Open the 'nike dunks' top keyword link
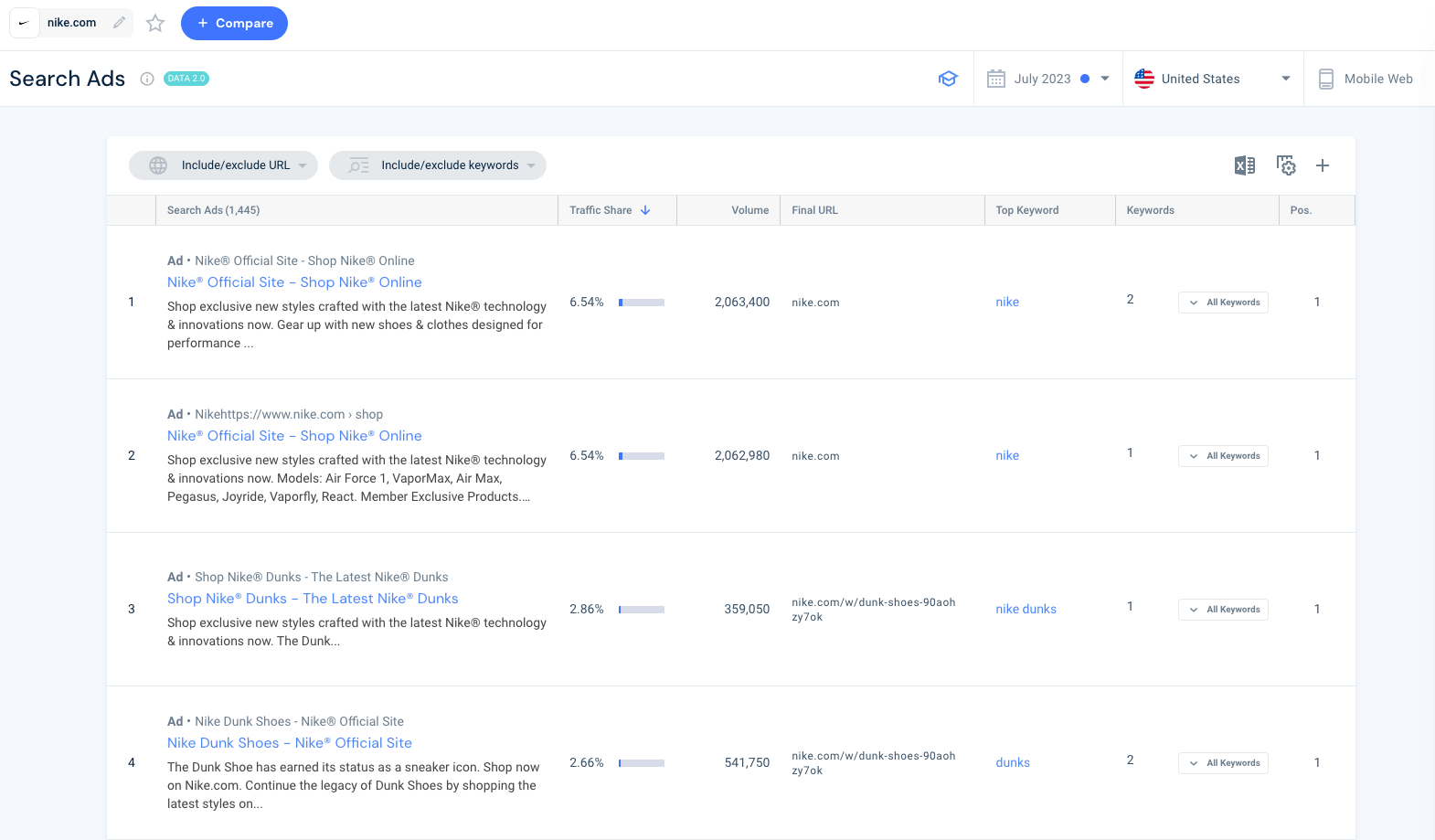This screenshot has width=1435, height=840. (1026, 610)
